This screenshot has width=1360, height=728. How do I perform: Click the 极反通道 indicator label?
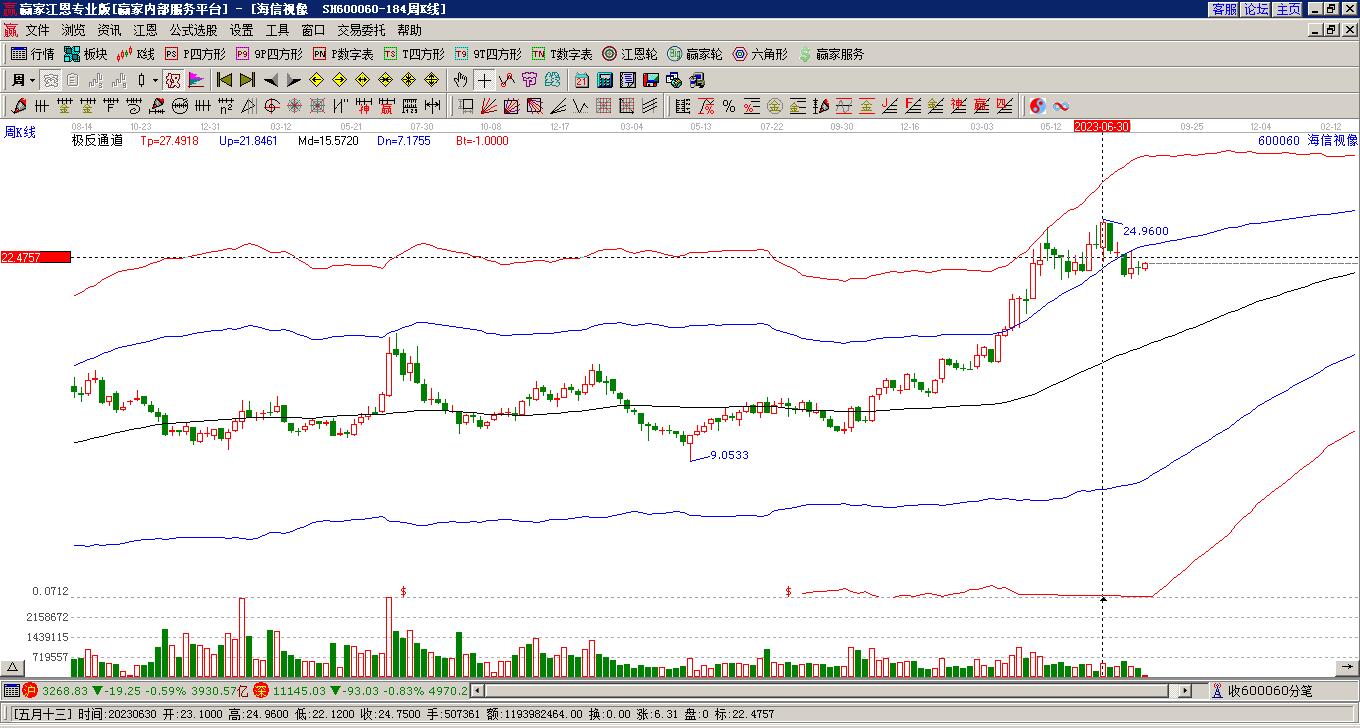point(97,141)
